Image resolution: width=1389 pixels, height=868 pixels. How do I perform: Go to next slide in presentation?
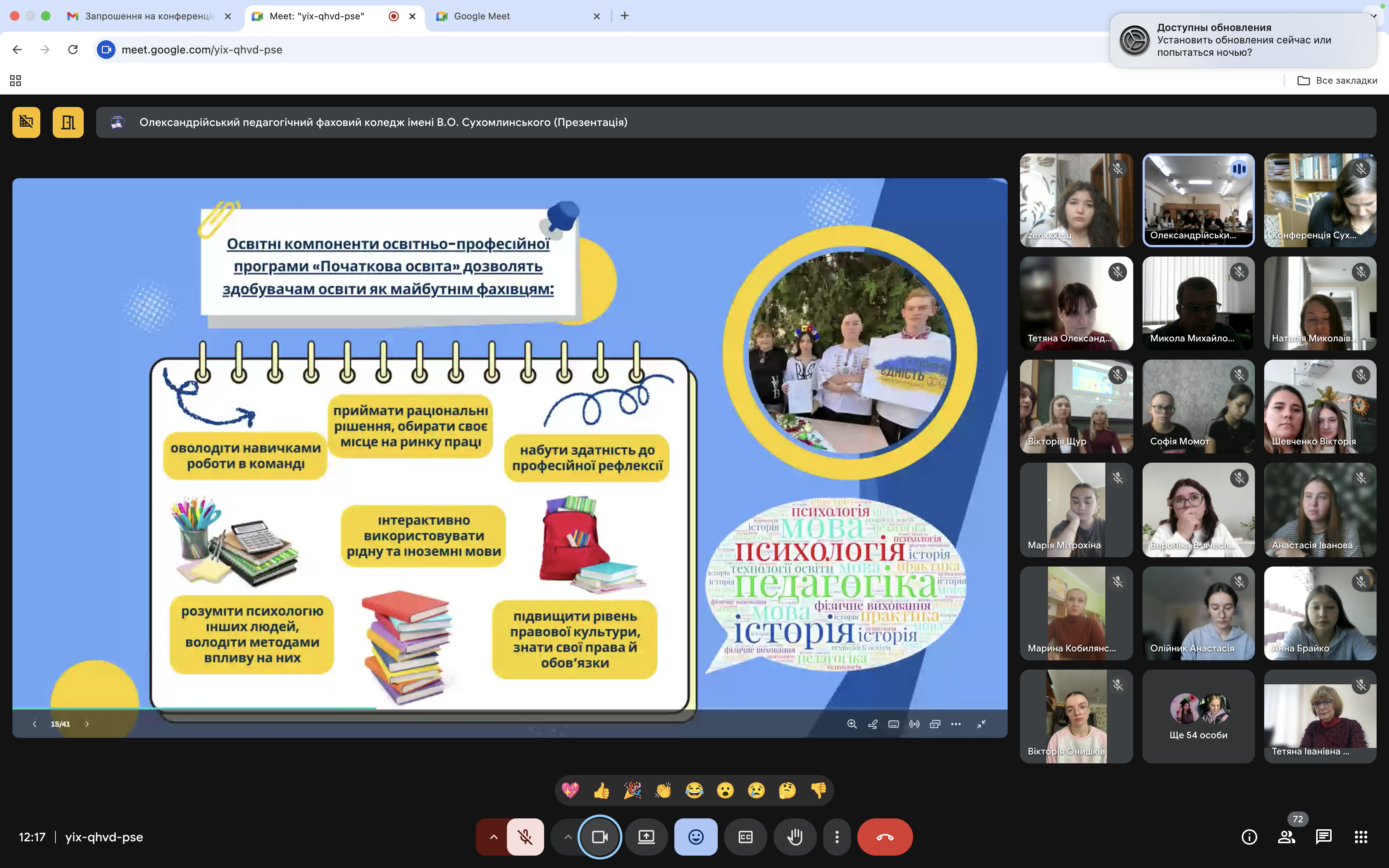[87, 724]
